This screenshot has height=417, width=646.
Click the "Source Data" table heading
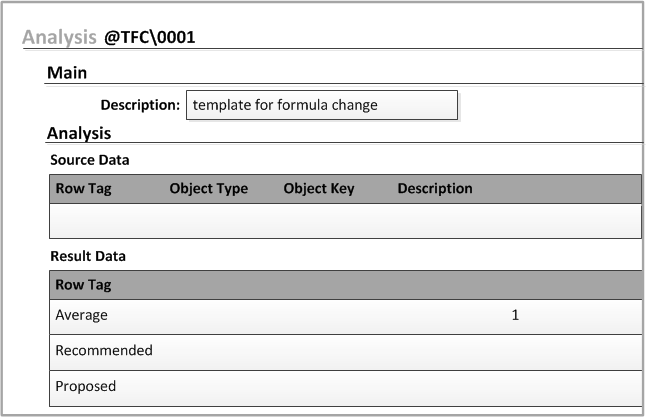(90, 159)
